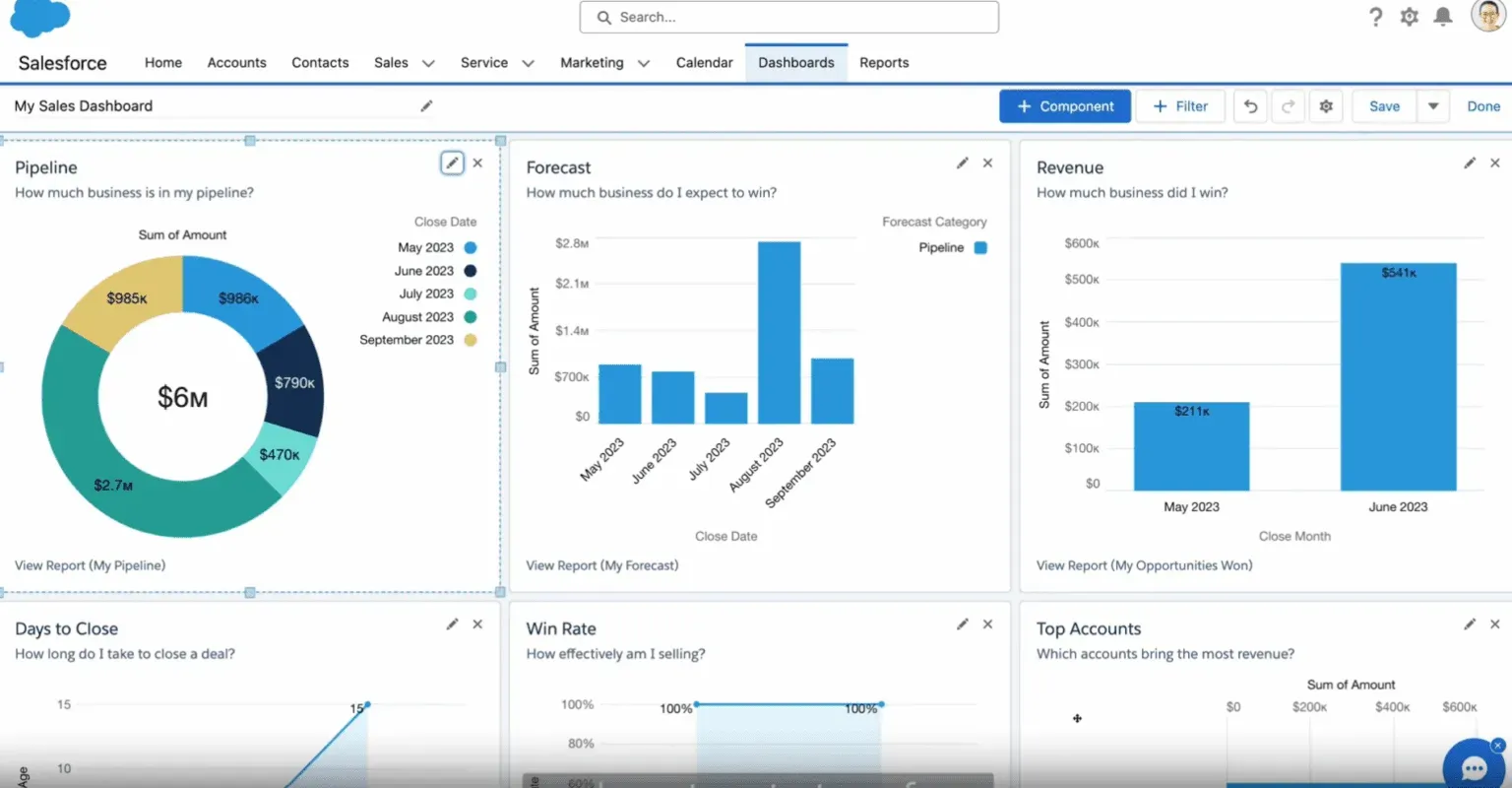Open the chat bubble in the bottom corner

point(1474,765)
